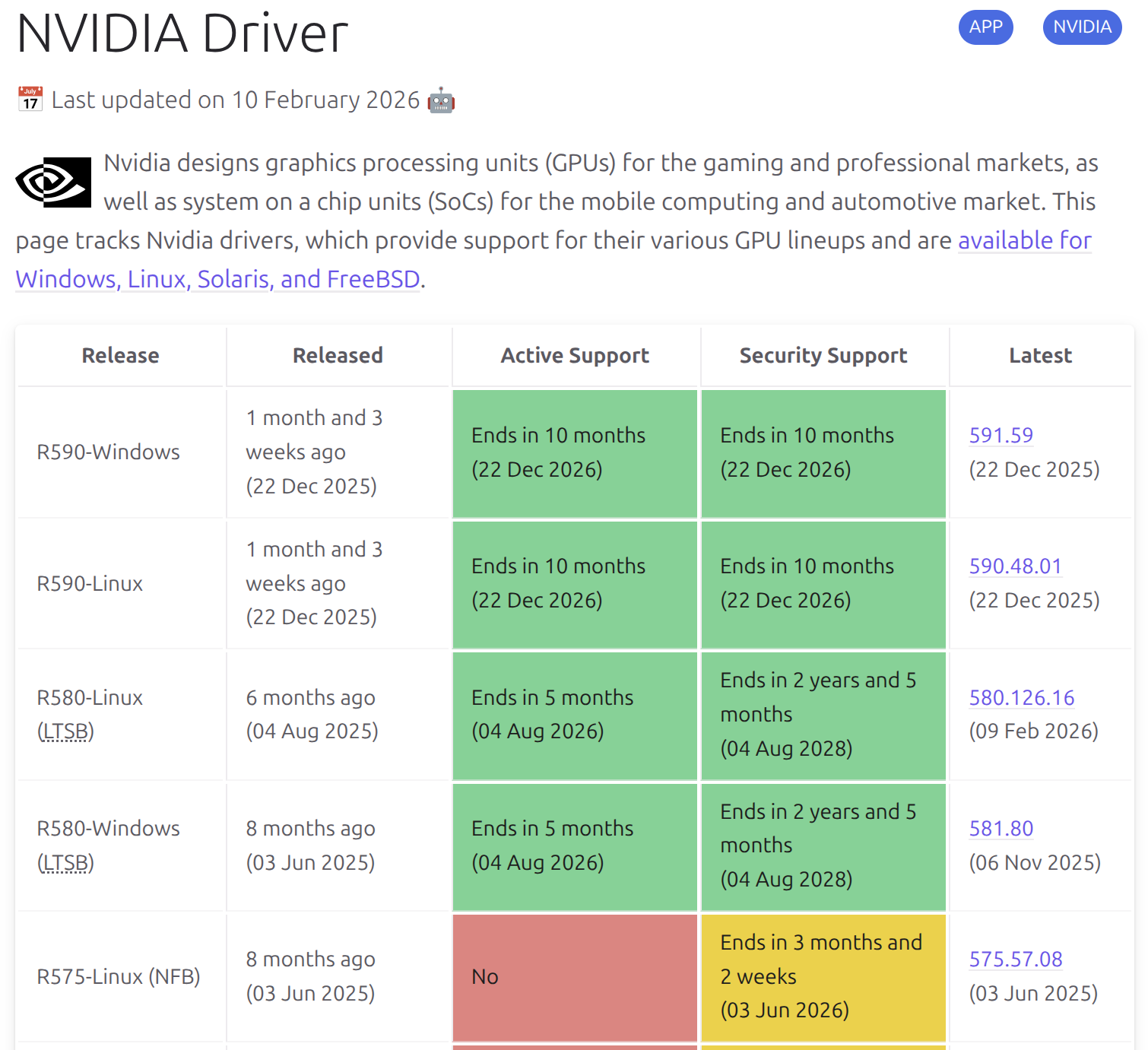Screen dimensions: 1148x1050
Task: Select the NVIDIA Driver page heading
Action: 182,34
